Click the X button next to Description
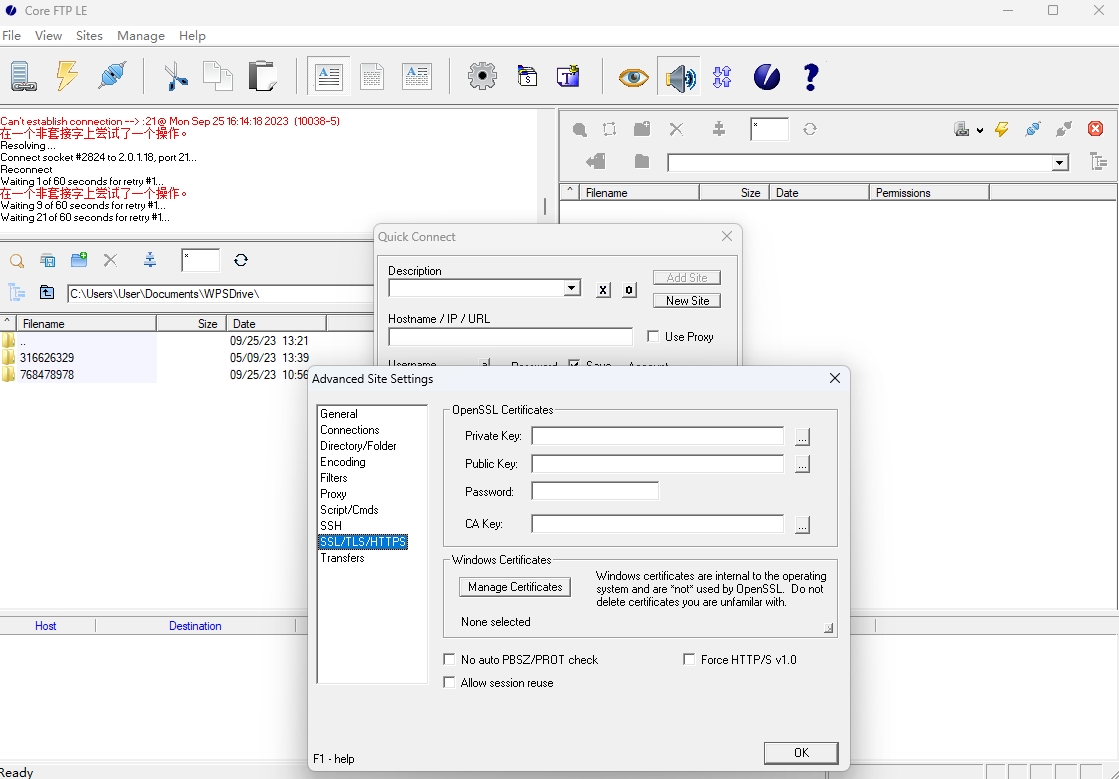The image size is (1119, 779). pyautogui.click(x=603, y=290)
